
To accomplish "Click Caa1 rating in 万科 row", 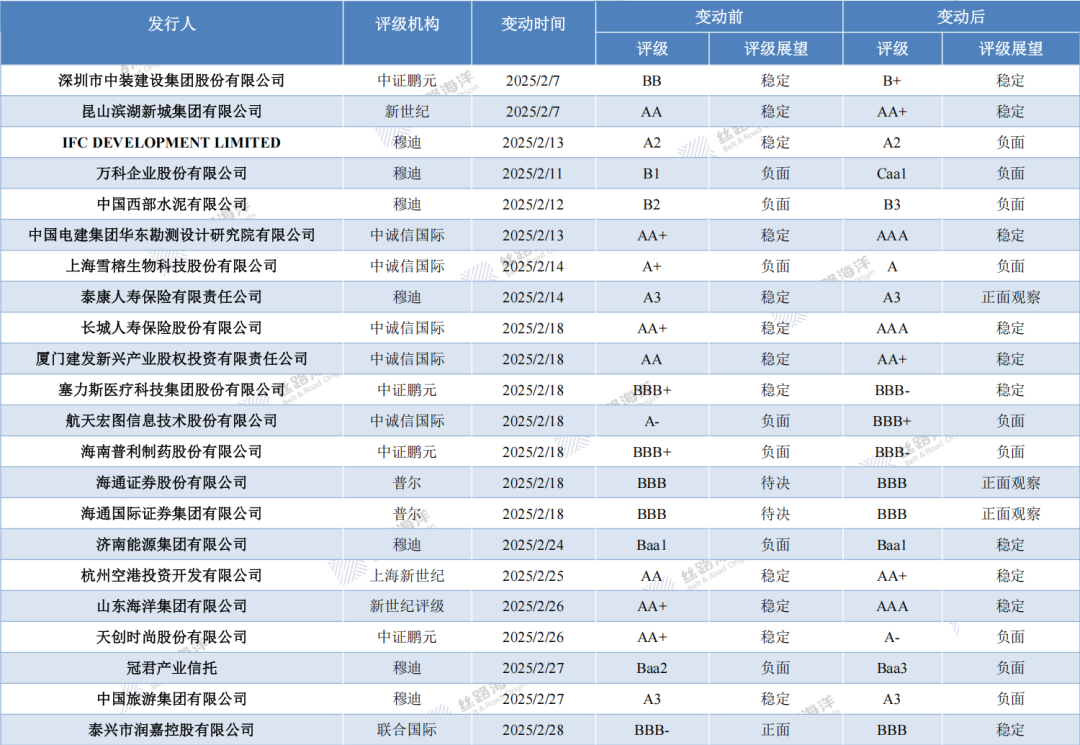I will tap(891, 174).
